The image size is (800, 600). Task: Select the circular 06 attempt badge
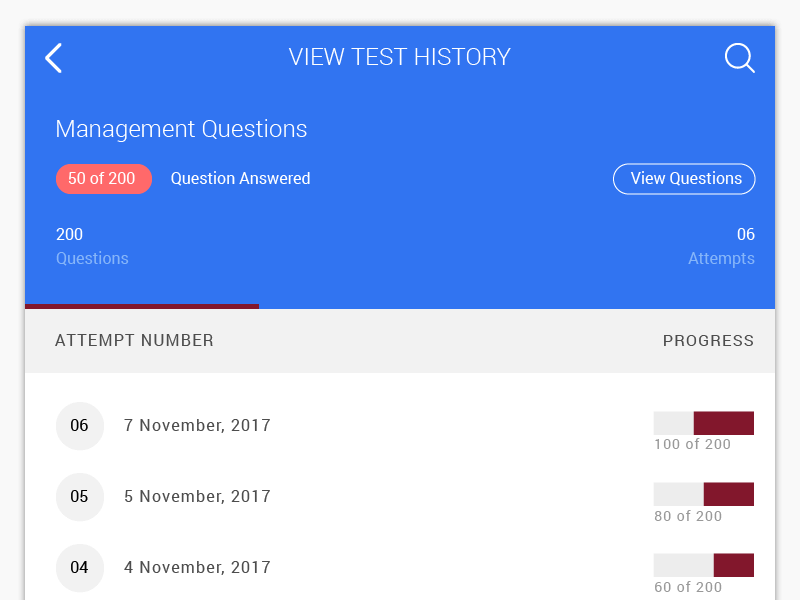point(80,425)
